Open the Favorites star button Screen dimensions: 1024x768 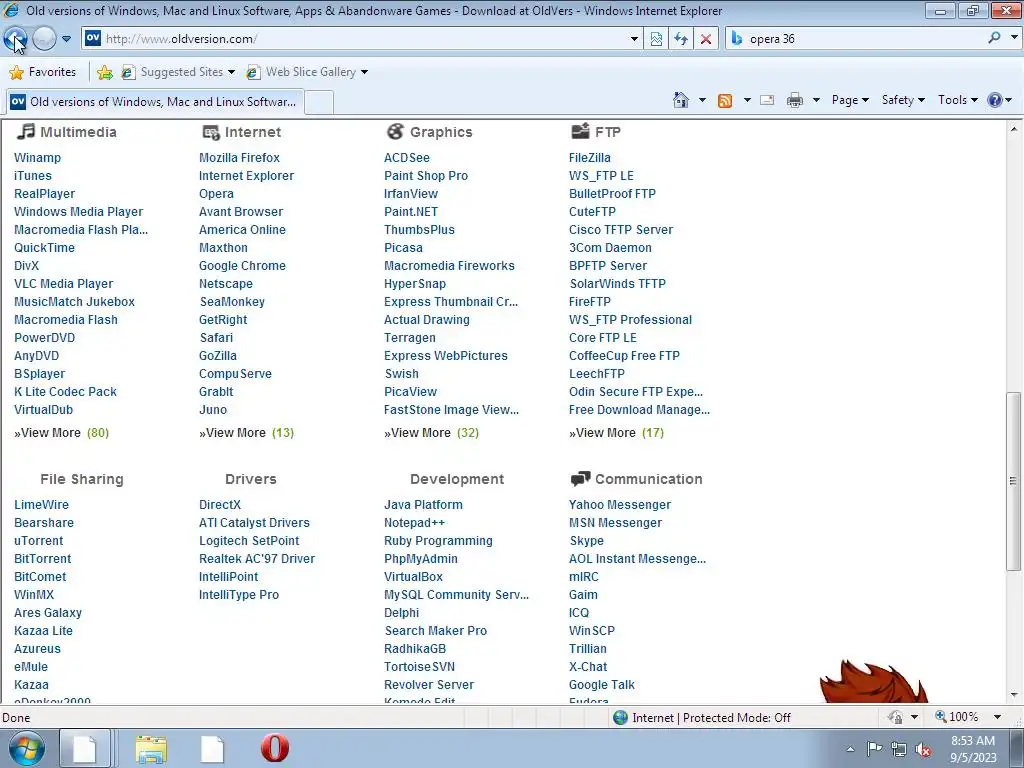[x=43, y=72]
